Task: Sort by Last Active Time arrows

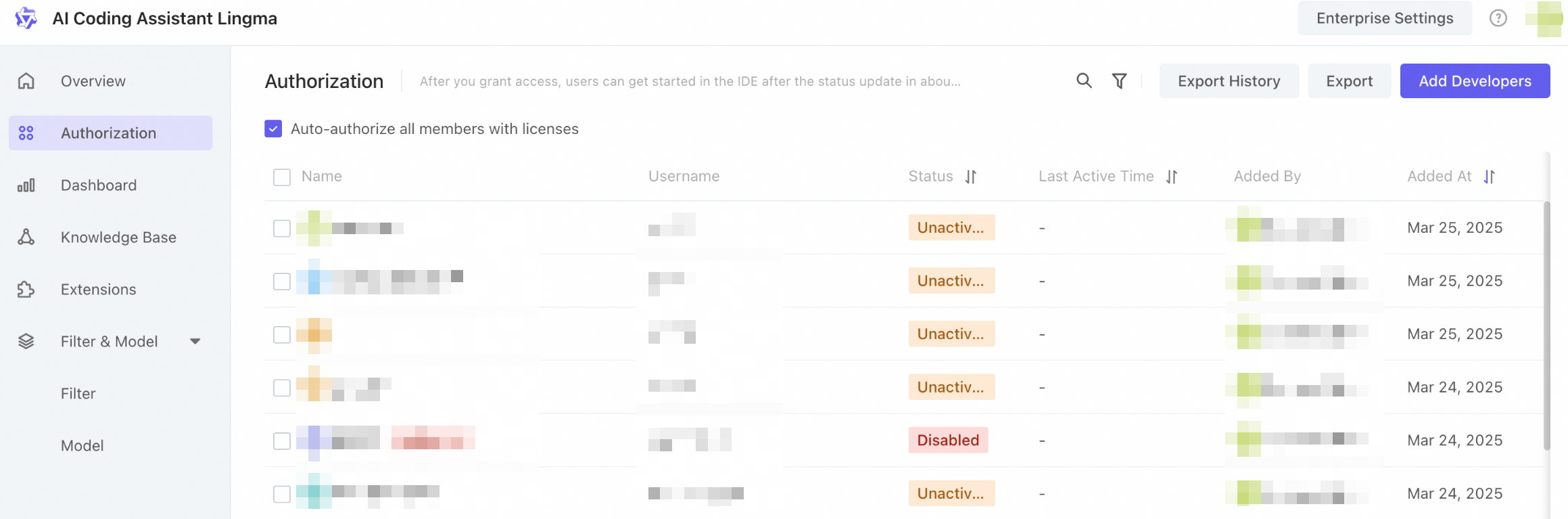Action: 1172,177
